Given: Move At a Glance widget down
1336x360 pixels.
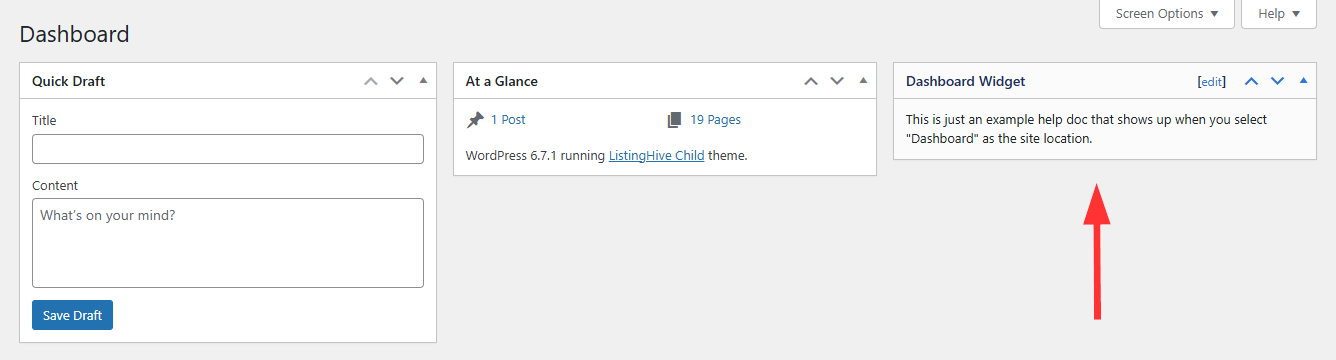Looking at the screenshot, I should click(x=837, y=81).
